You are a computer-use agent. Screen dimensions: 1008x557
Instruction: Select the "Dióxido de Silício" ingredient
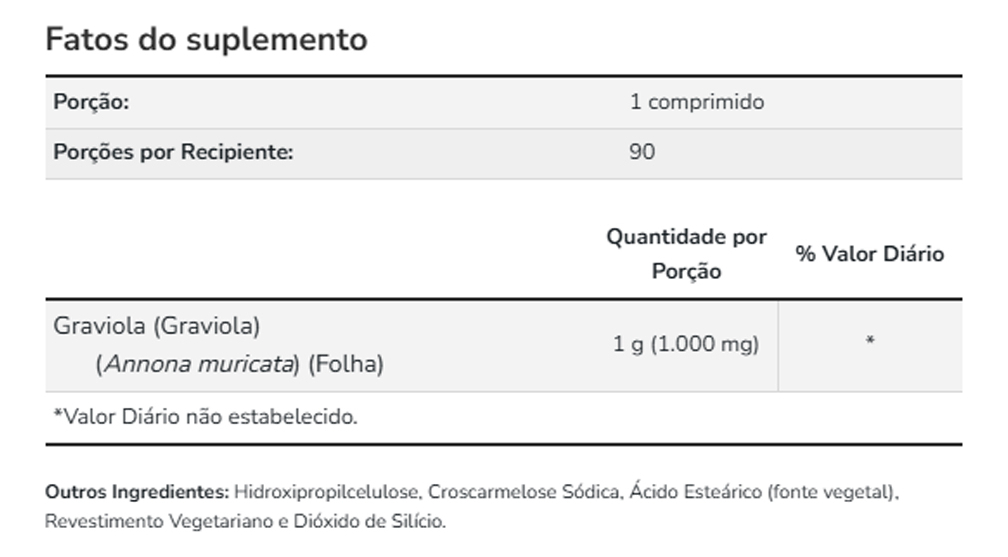[374, 522]
